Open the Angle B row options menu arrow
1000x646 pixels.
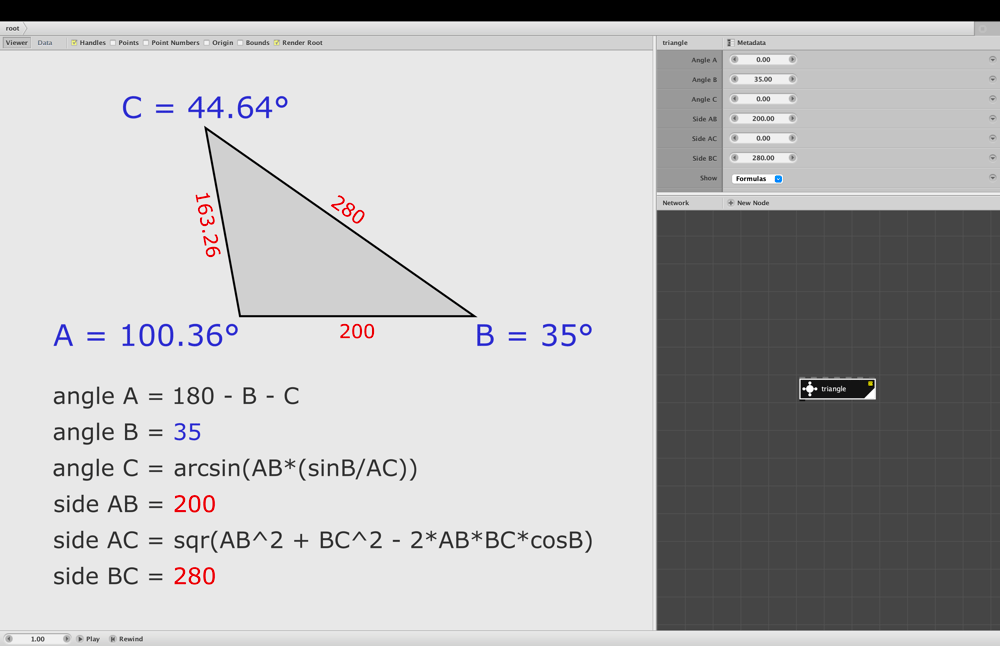pyautogui.click(x=992, y=79)
